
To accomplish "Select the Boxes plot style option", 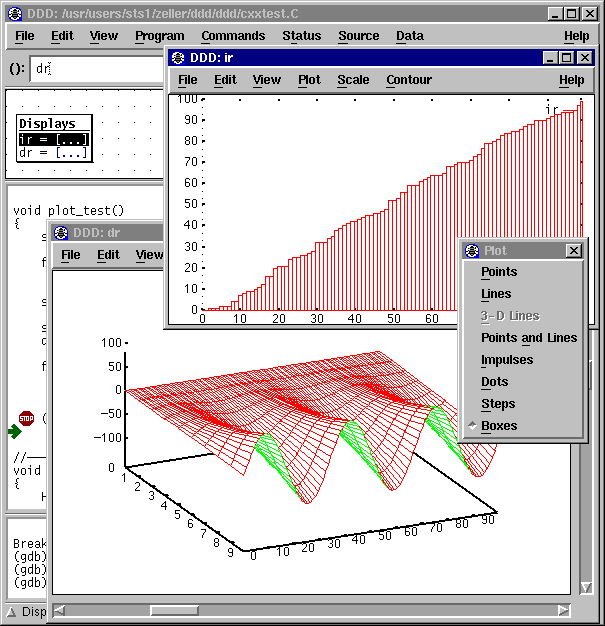I will 499,426.
